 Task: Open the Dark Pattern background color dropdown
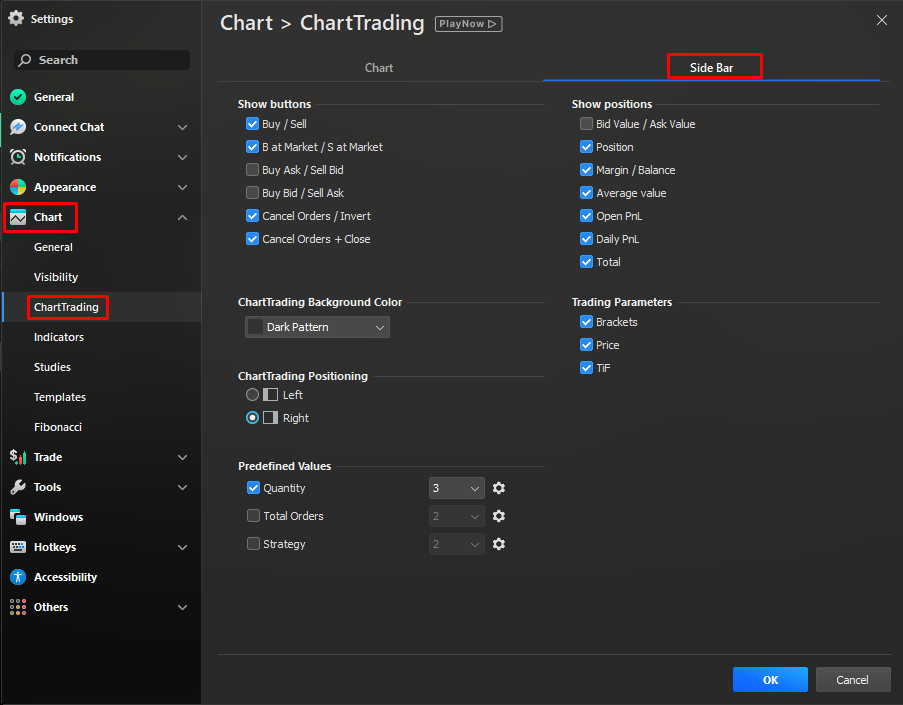click(x=317, y=327)
